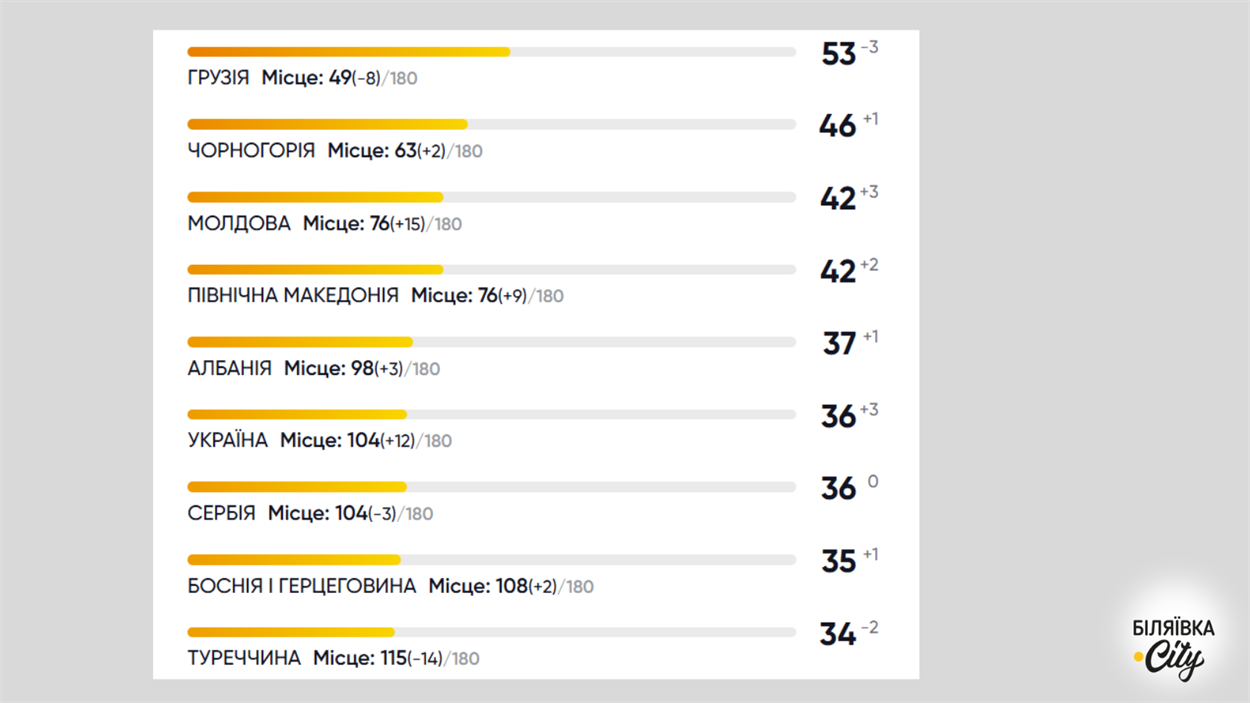Click the Північна Македонія label

(293, 295)
